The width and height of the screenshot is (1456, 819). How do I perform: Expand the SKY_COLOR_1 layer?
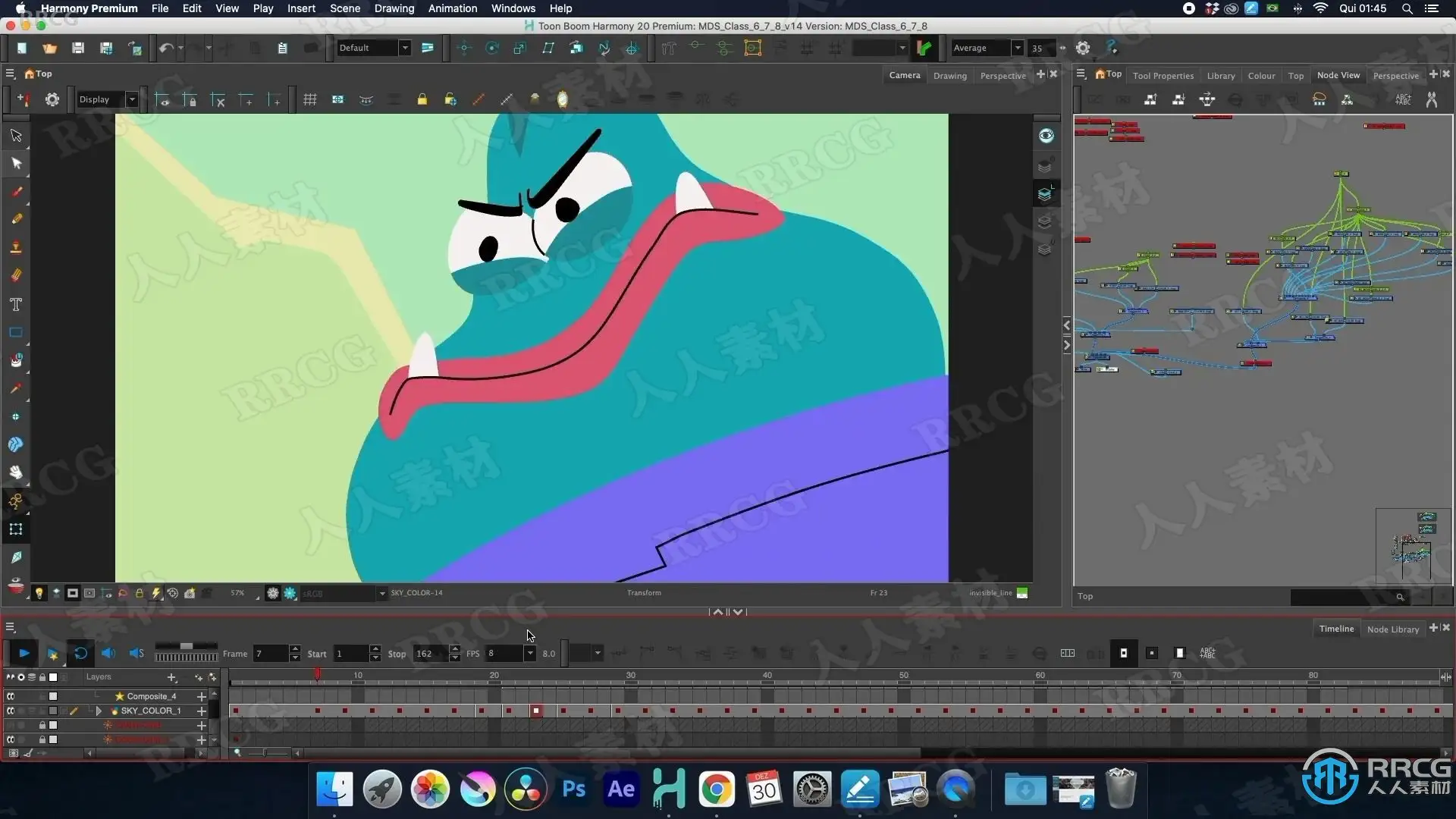pos(99,711)
